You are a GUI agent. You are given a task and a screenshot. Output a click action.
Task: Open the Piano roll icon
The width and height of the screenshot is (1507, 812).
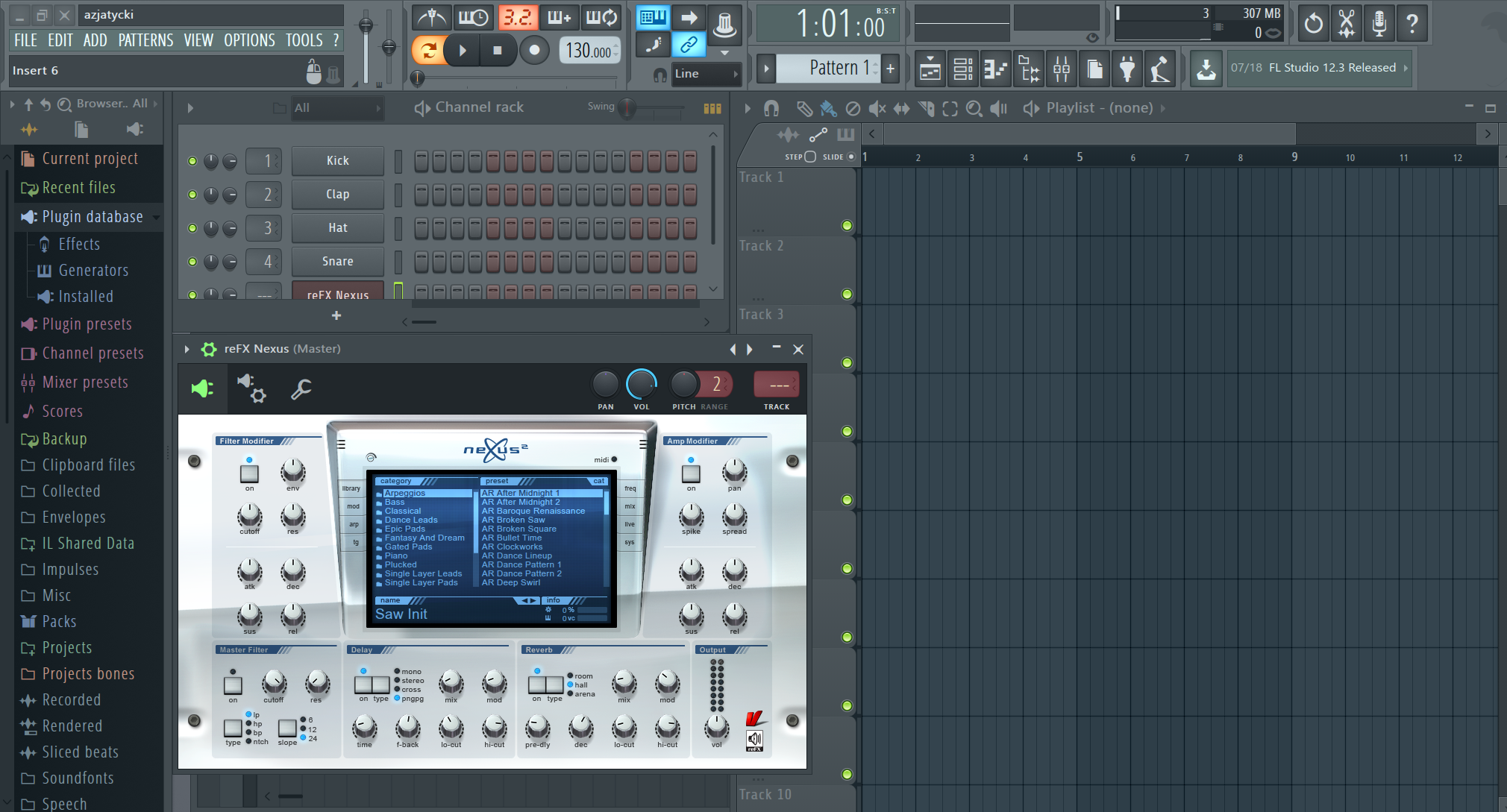pyautogui.click(x=995, y=69)
